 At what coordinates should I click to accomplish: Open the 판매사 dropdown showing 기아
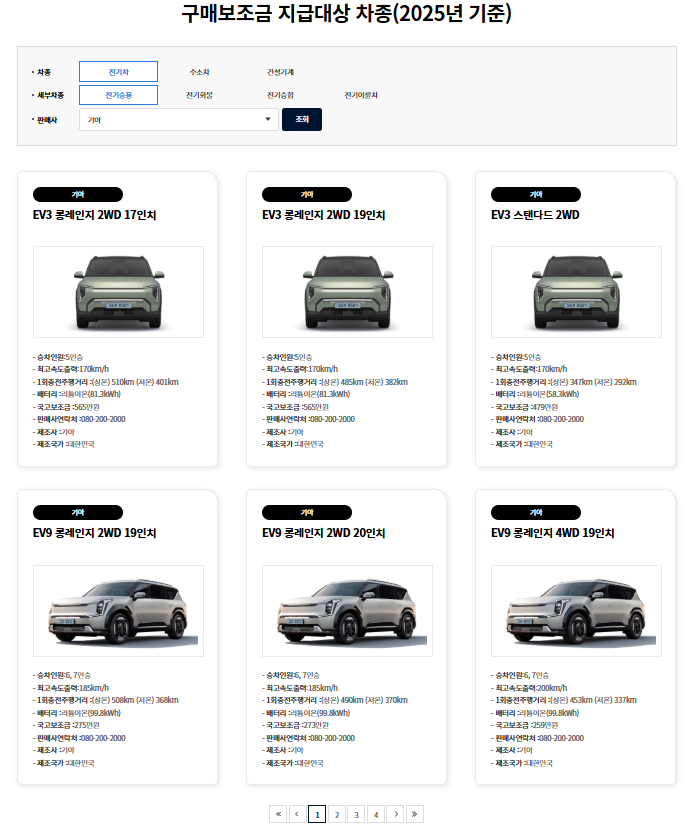(179, 119)
